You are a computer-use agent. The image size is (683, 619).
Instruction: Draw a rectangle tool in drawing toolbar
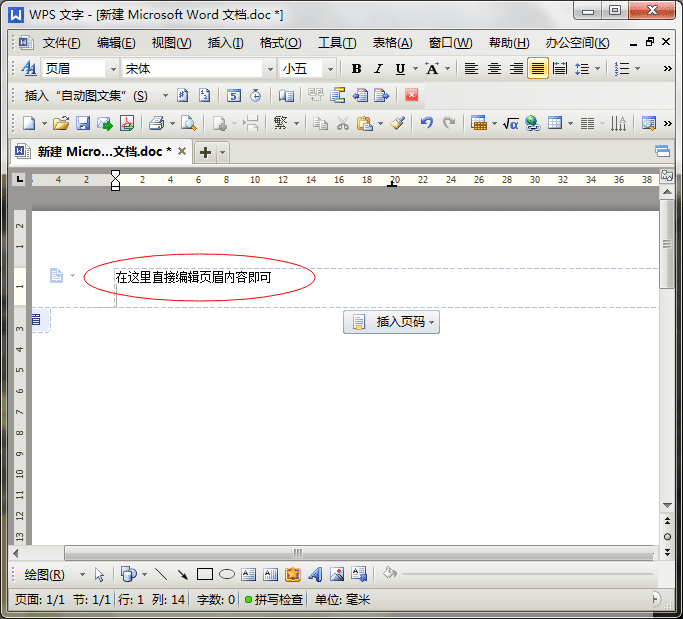[x=205, y=575]
